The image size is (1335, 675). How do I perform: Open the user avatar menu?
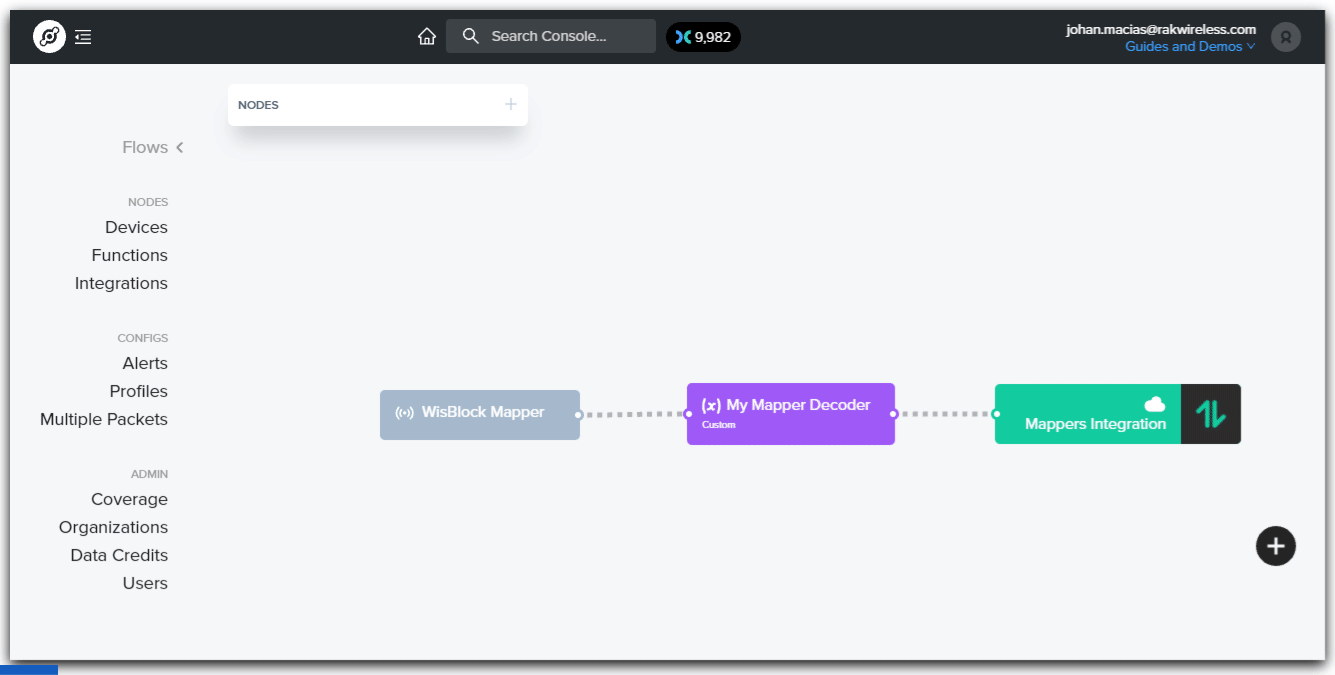click(x=1286, y=37)
